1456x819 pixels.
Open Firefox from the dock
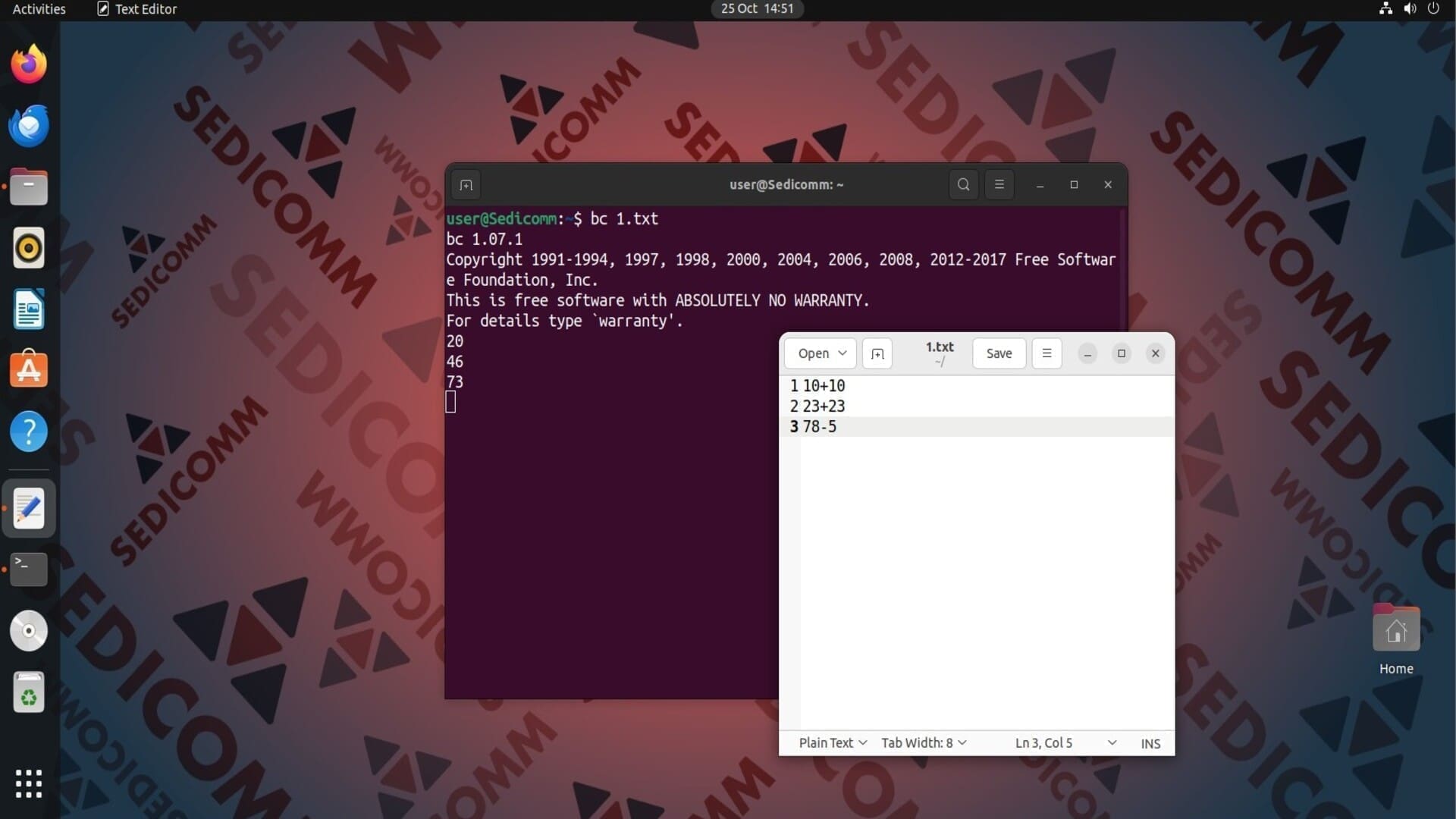tap(29, 64)
